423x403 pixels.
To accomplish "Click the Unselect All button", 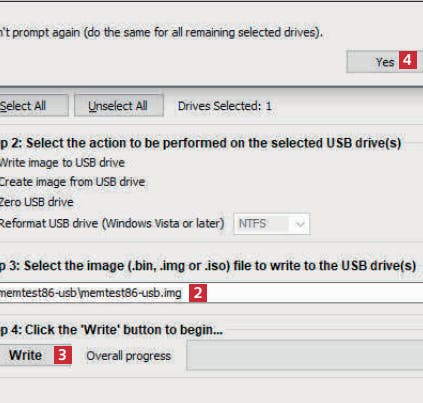I will [x=119, y=106].
